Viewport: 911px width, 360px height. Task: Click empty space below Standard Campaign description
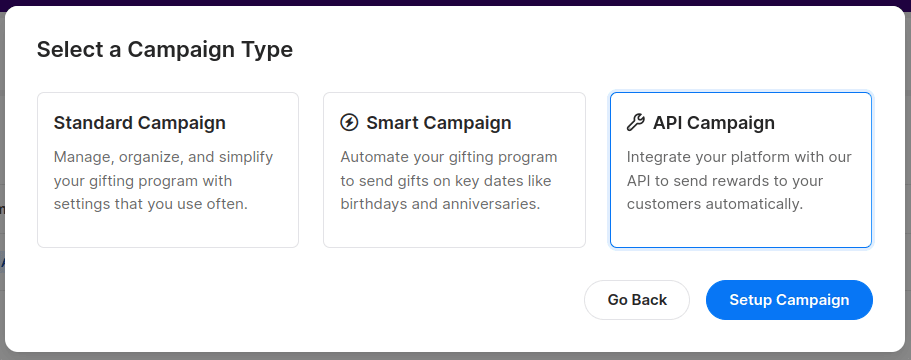click(x=168, y=231)
